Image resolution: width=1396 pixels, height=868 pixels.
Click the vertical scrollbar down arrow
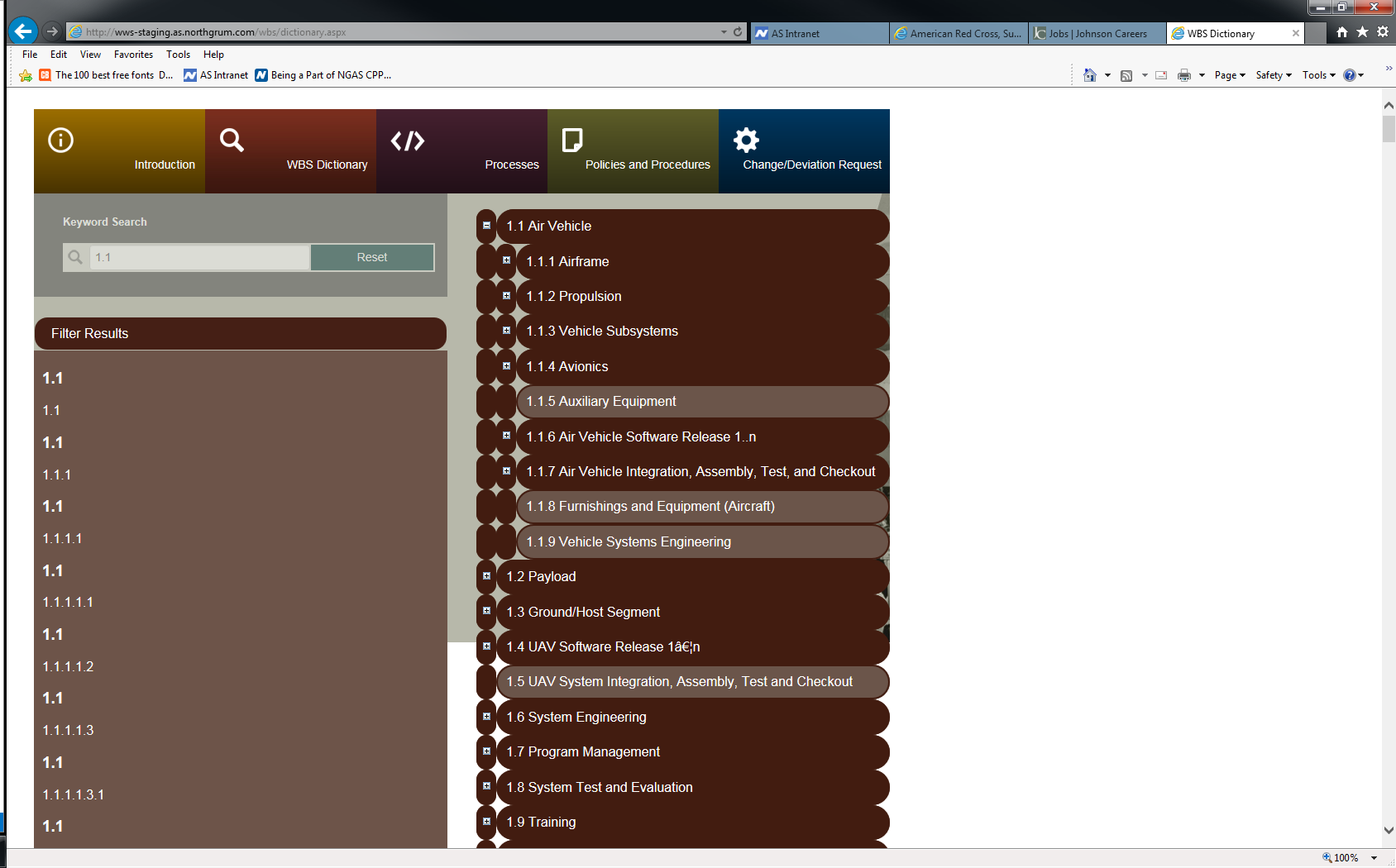[x=1389, y=831]
